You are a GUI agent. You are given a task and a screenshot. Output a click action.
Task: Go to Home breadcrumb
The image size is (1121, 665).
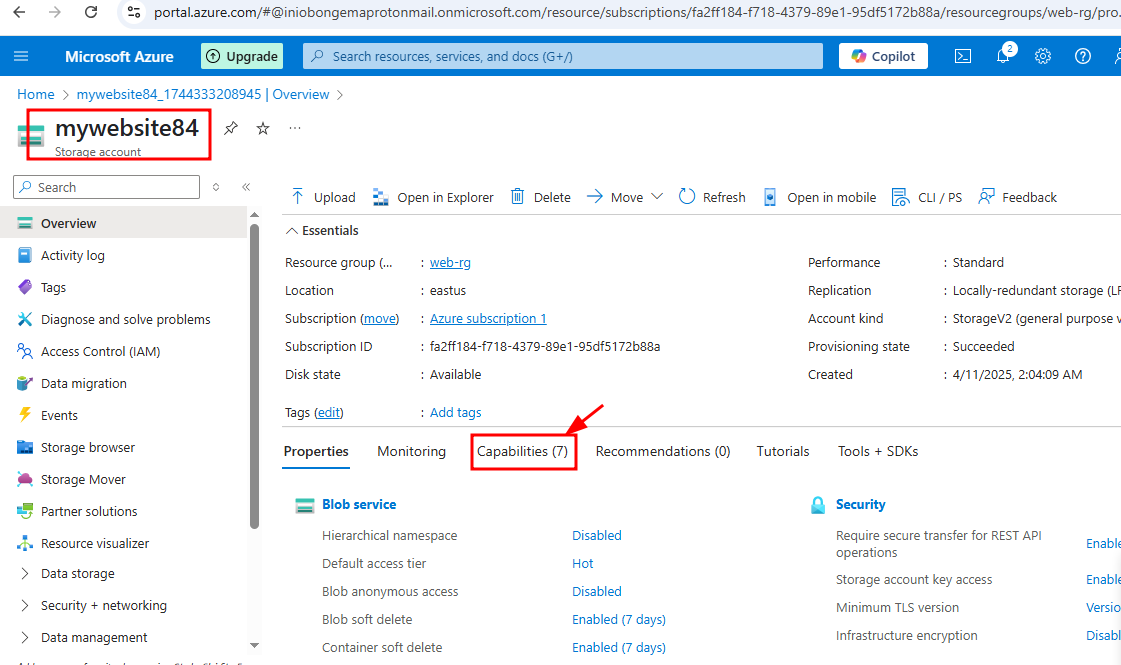click(36, 94)
